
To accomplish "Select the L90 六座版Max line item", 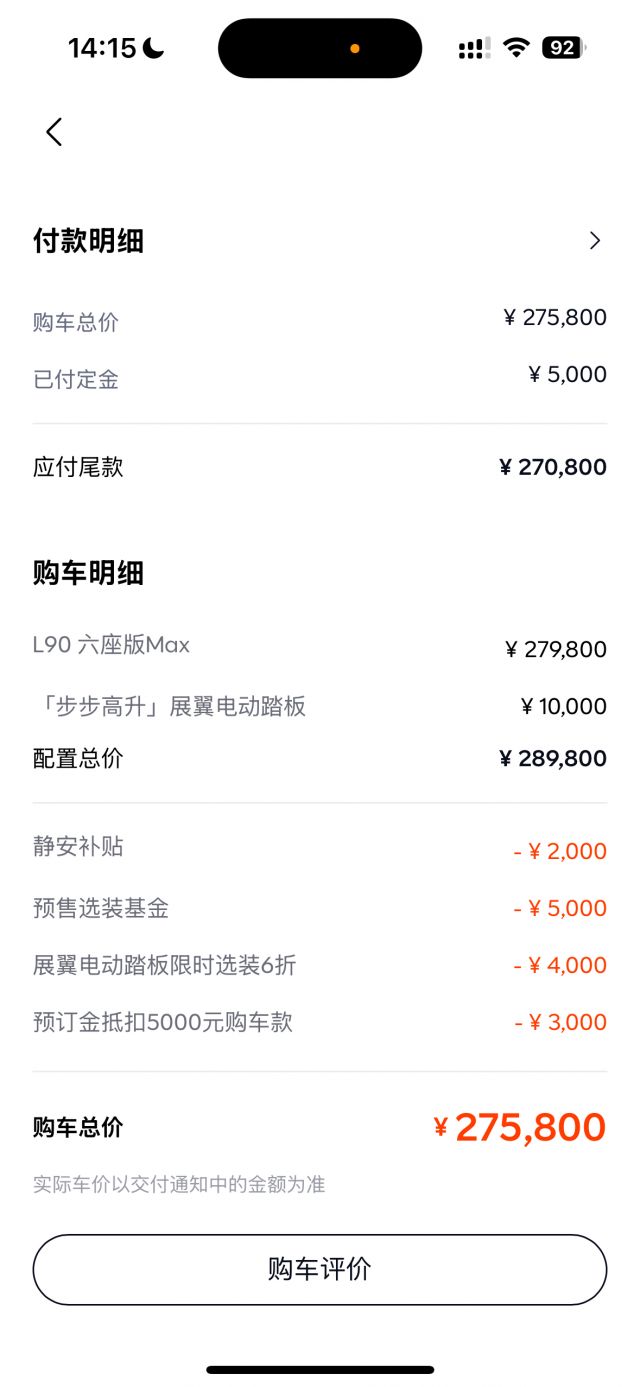I will pos(320,645).
